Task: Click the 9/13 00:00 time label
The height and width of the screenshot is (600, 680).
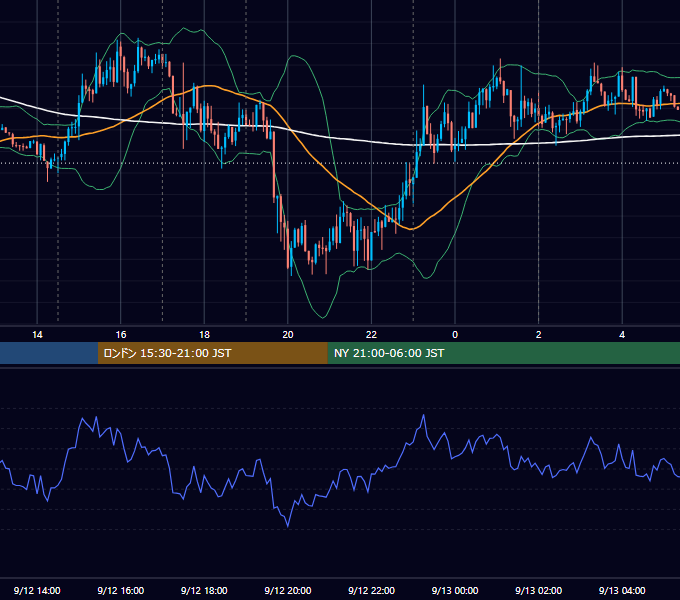Action: (x=455, y=590)
